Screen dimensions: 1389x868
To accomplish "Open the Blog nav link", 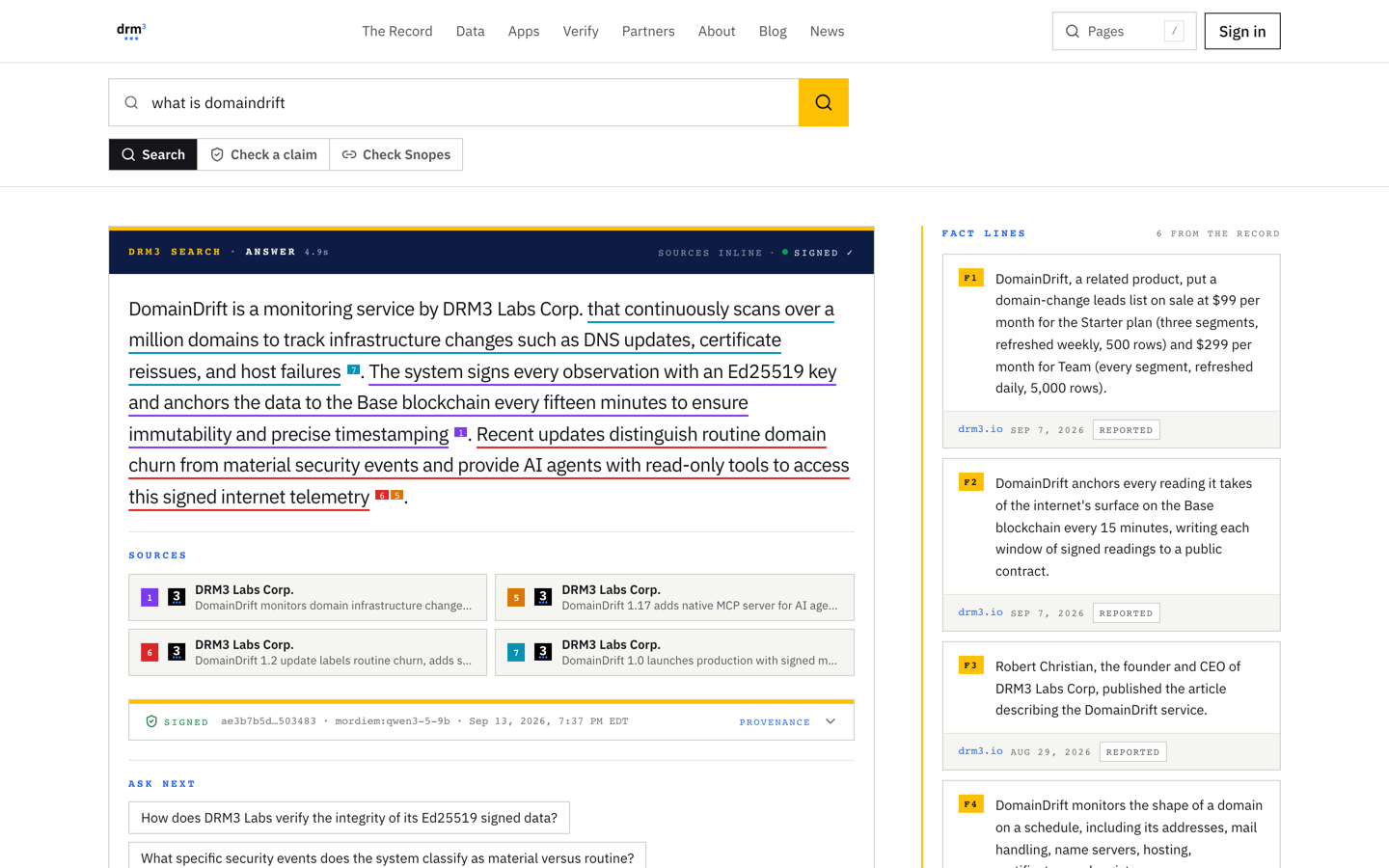I will point(773,31).
